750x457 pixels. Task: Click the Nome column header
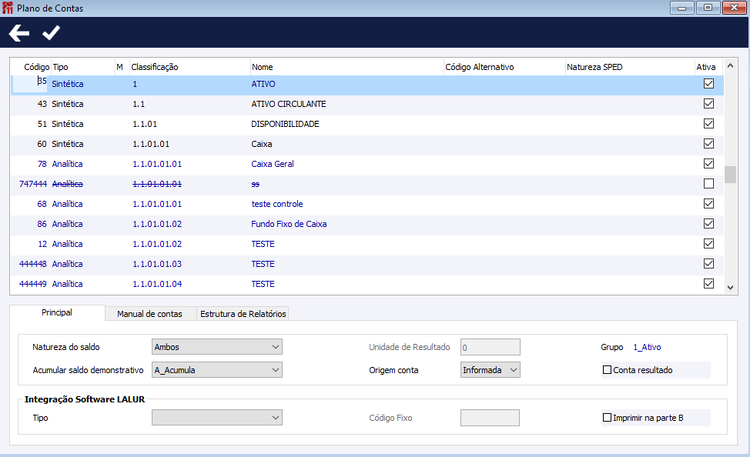[x=262, y=67]
